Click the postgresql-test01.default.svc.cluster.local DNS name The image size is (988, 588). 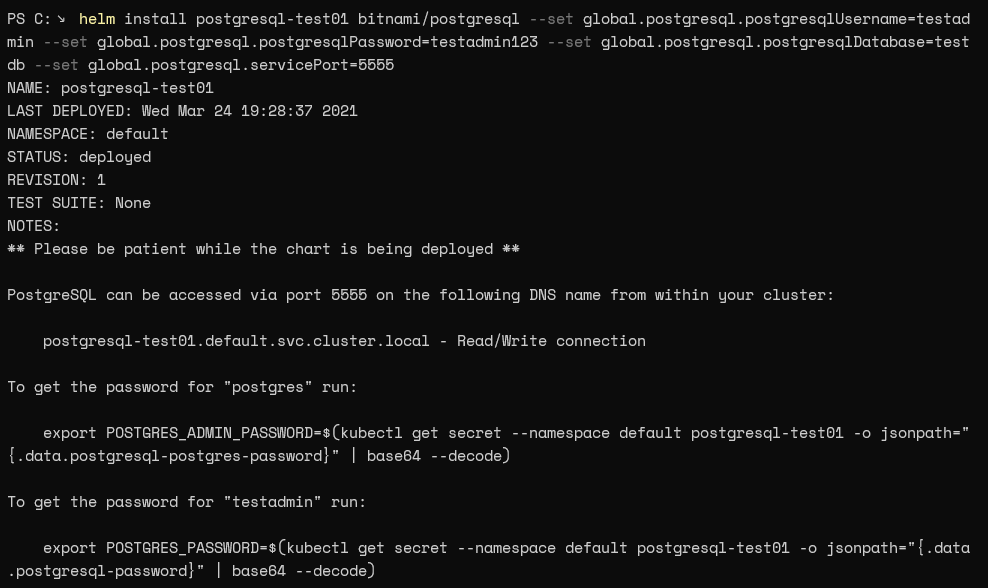click(x=236, y=341)
